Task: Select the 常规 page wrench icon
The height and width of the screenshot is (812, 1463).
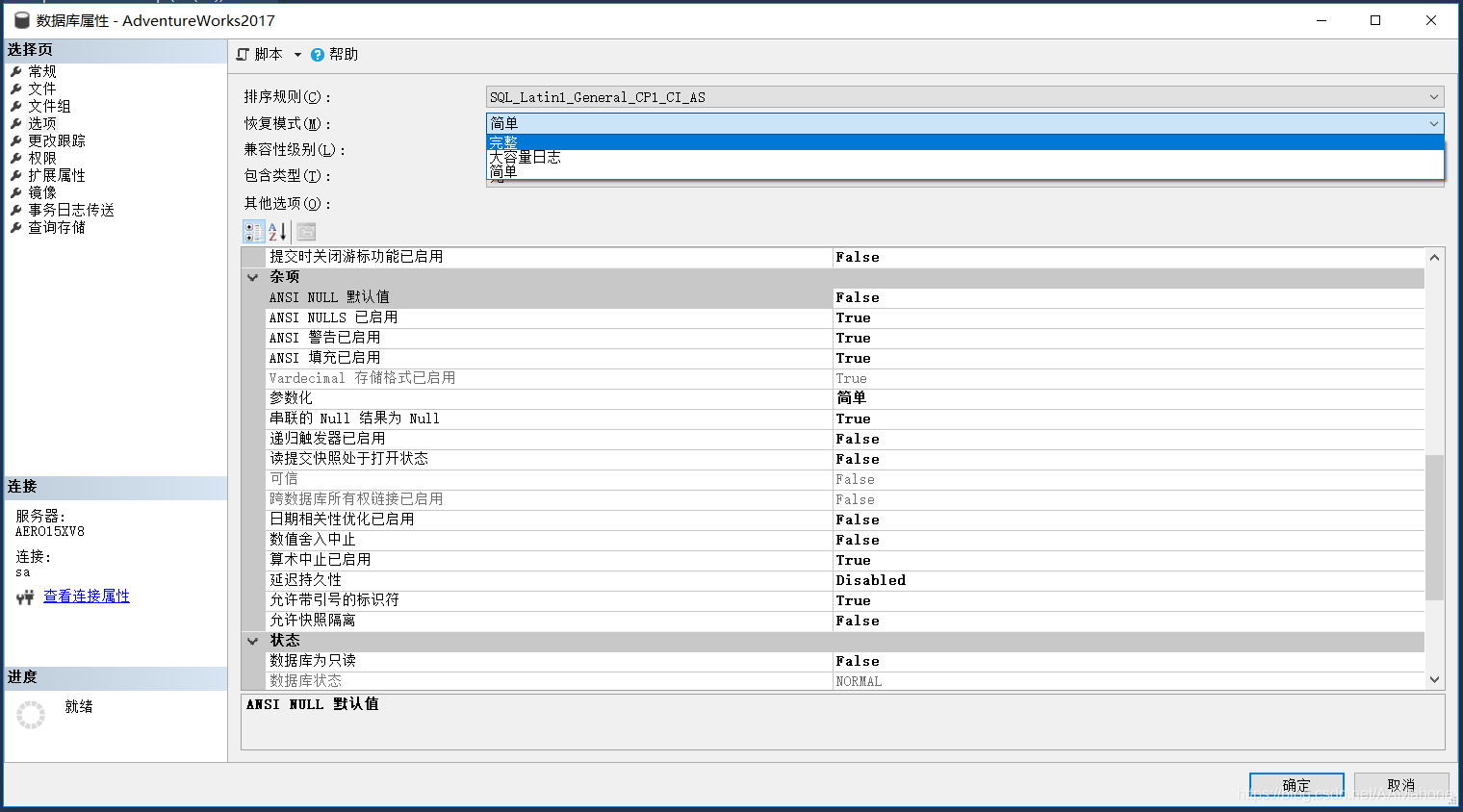Action: click(x=15, y=71)
